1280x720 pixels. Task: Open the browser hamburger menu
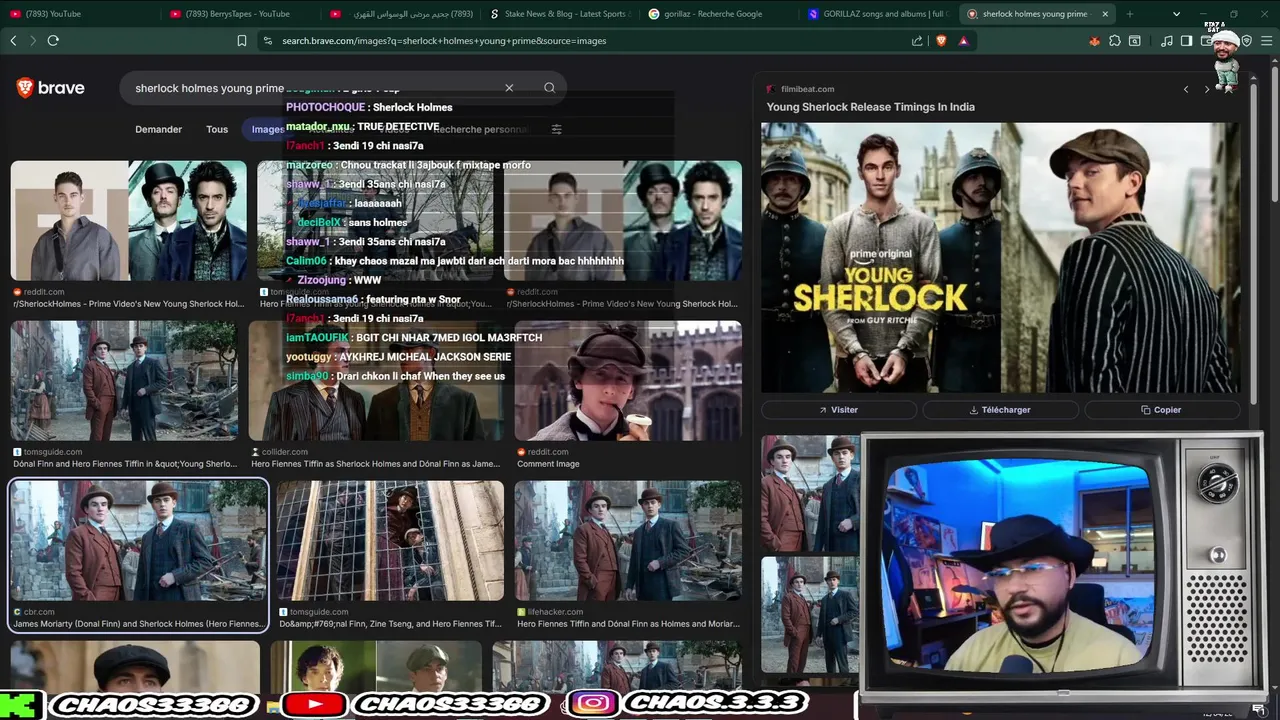click(1267, 41)
